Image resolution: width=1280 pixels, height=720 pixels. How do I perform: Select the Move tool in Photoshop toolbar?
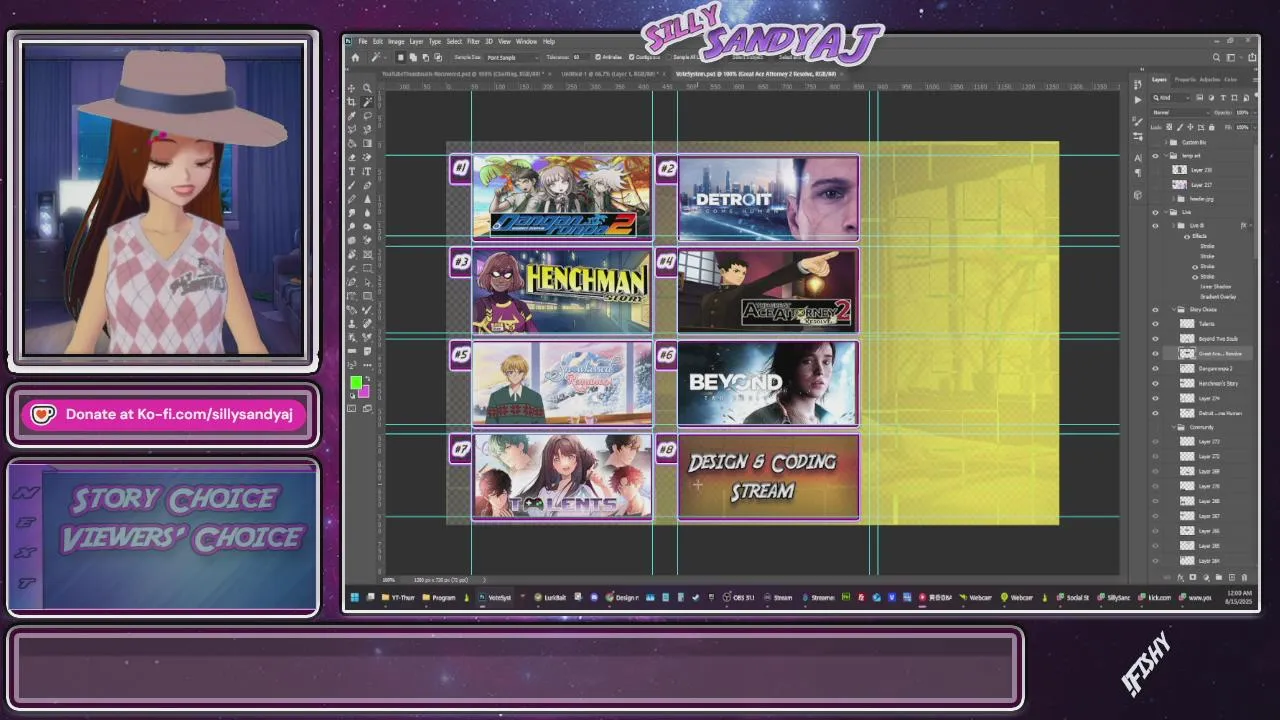tap(351, 89)
